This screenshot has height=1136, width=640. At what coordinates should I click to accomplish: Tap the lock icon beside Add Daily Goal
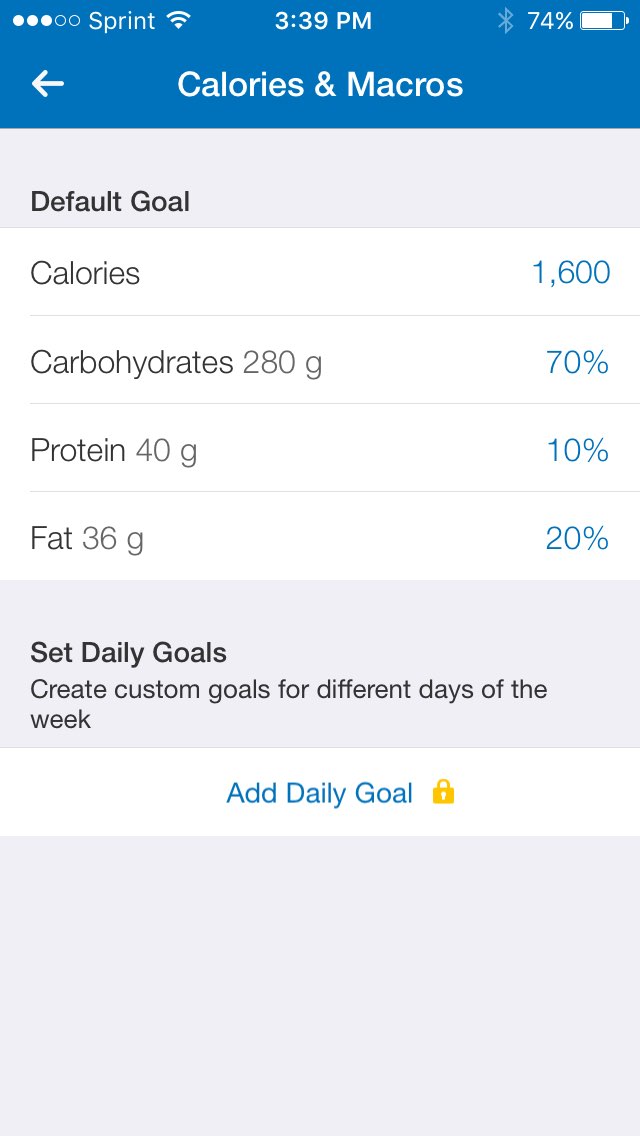click(x=442, y=792)
